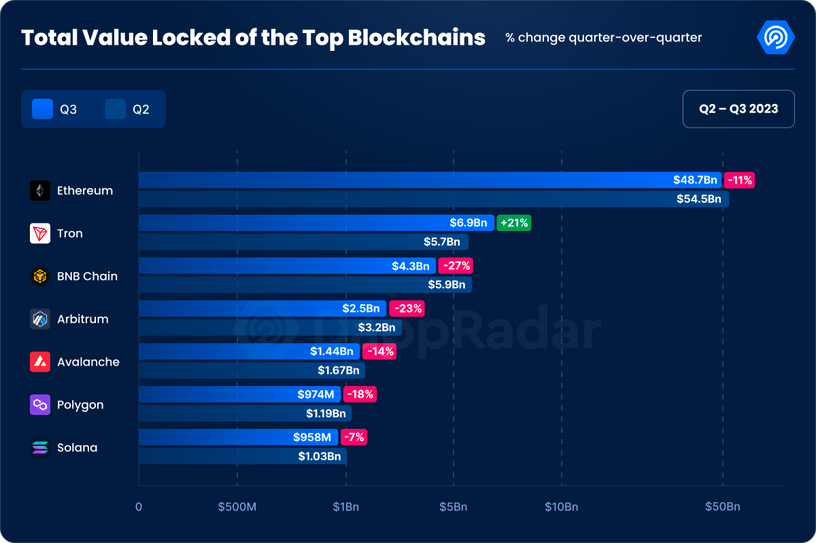816x543 pixels.
Task: Click the Tron logo icon
Action: tap(40, 233)
